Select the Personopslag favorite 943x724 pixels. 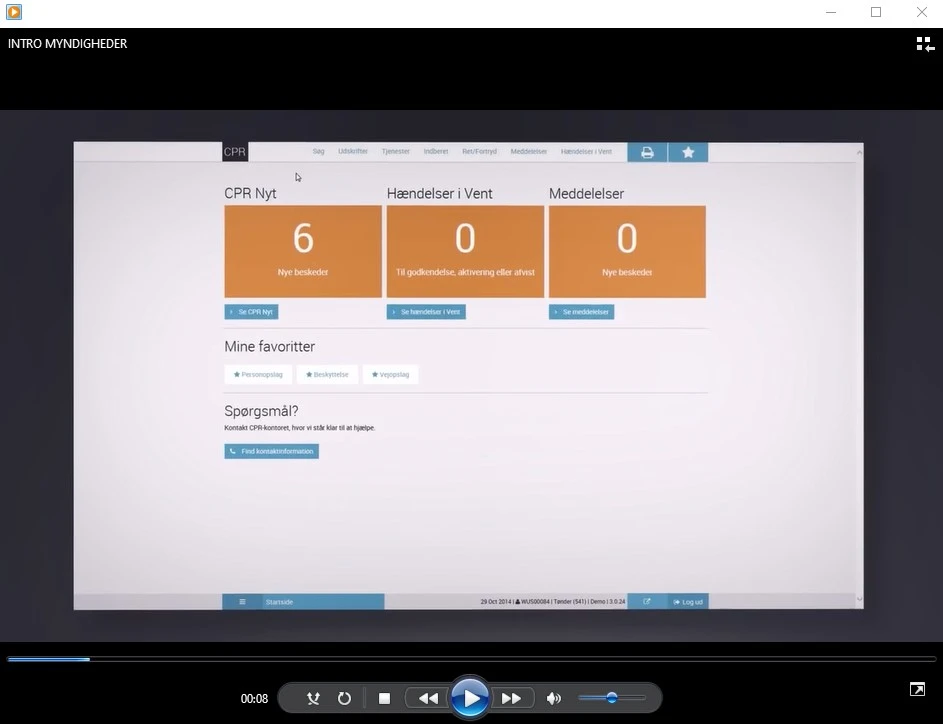(x=258, y=375)
